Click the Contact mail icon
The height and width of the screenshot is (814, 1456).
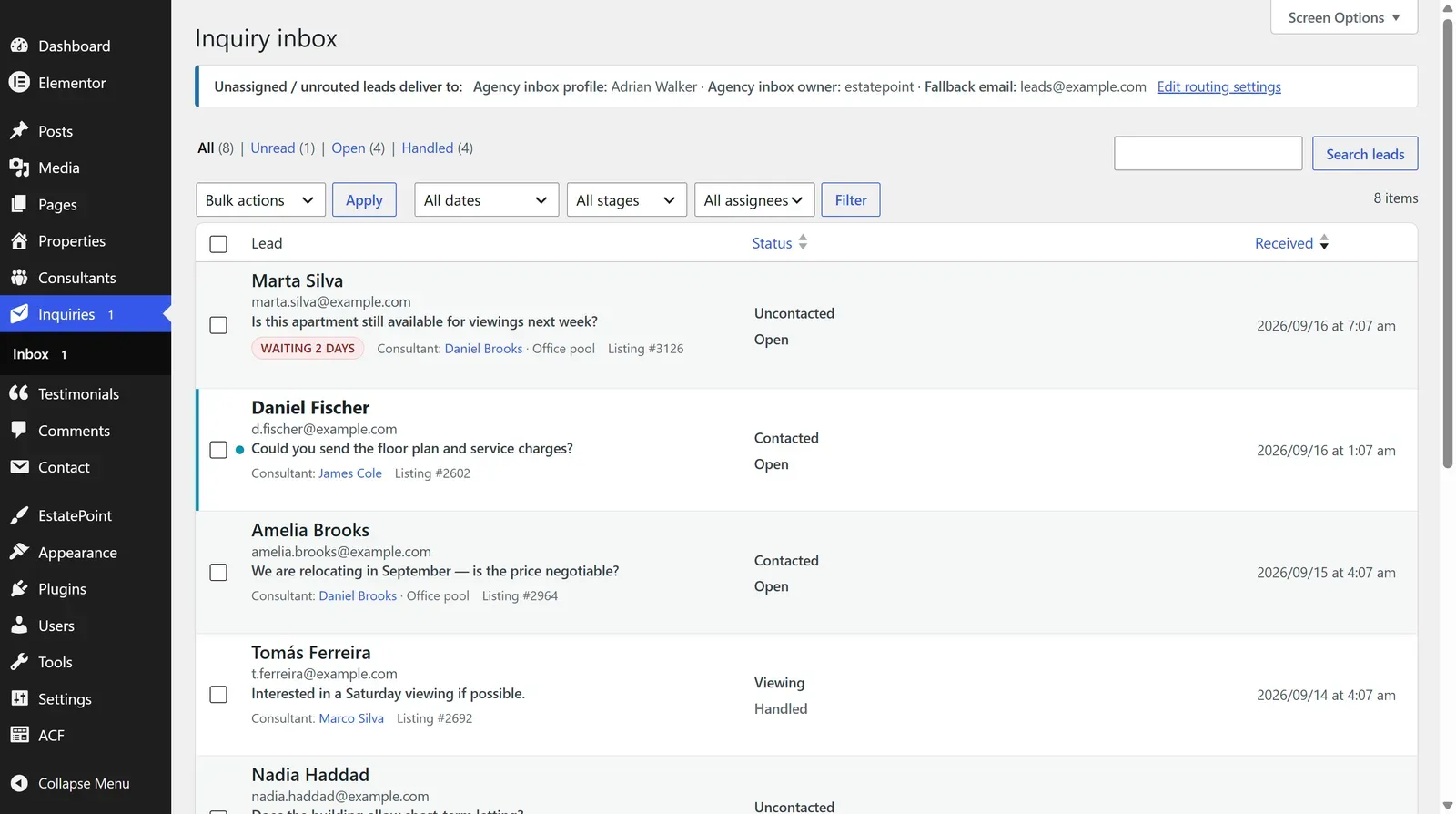(x=19, y=467)
